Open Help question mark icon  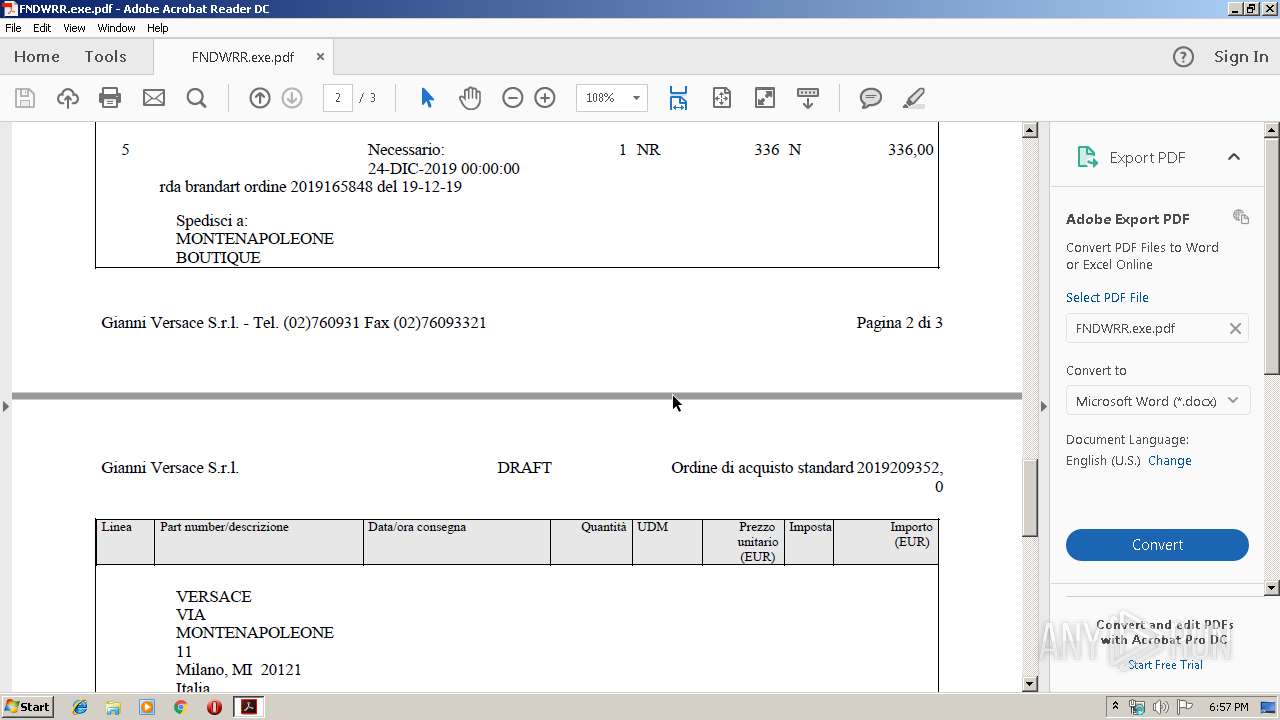tap(1183, 57)
